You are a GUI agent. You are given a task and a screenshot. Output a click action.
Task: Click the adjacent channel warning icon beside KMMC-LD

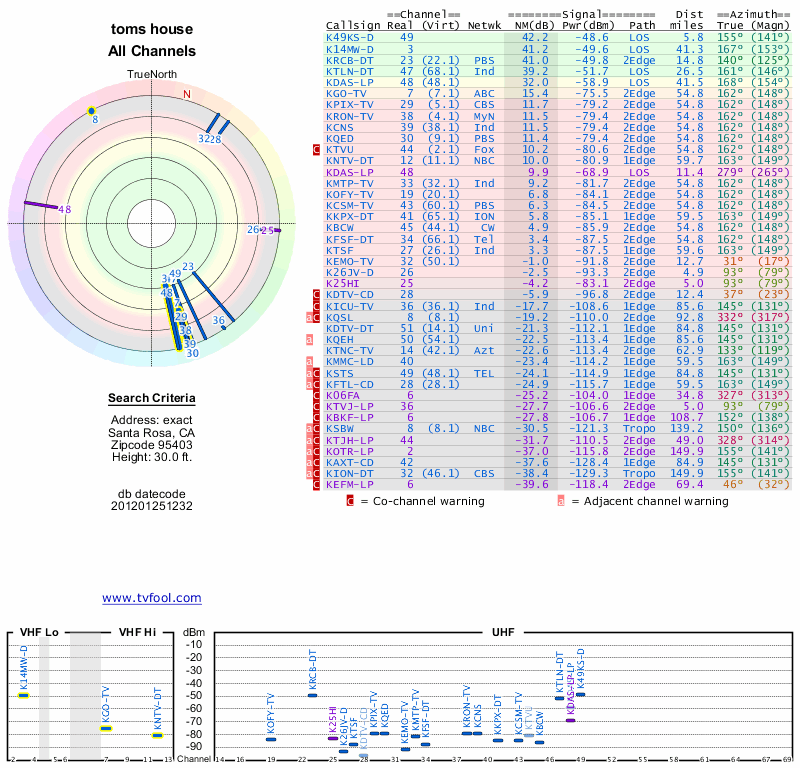[x=310, y=361]
